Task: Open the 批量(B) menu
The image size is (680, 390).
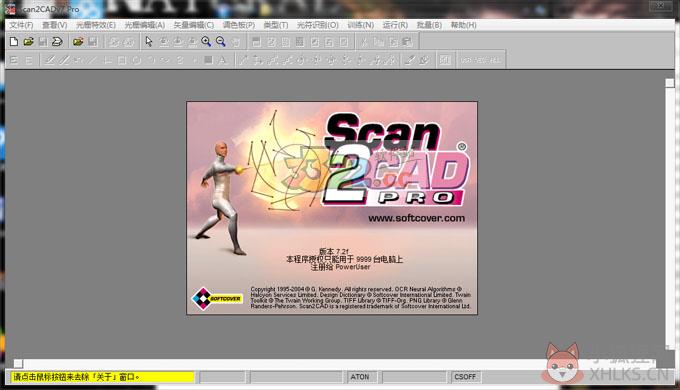Action: pyautogui.click(x=429, y=25)
